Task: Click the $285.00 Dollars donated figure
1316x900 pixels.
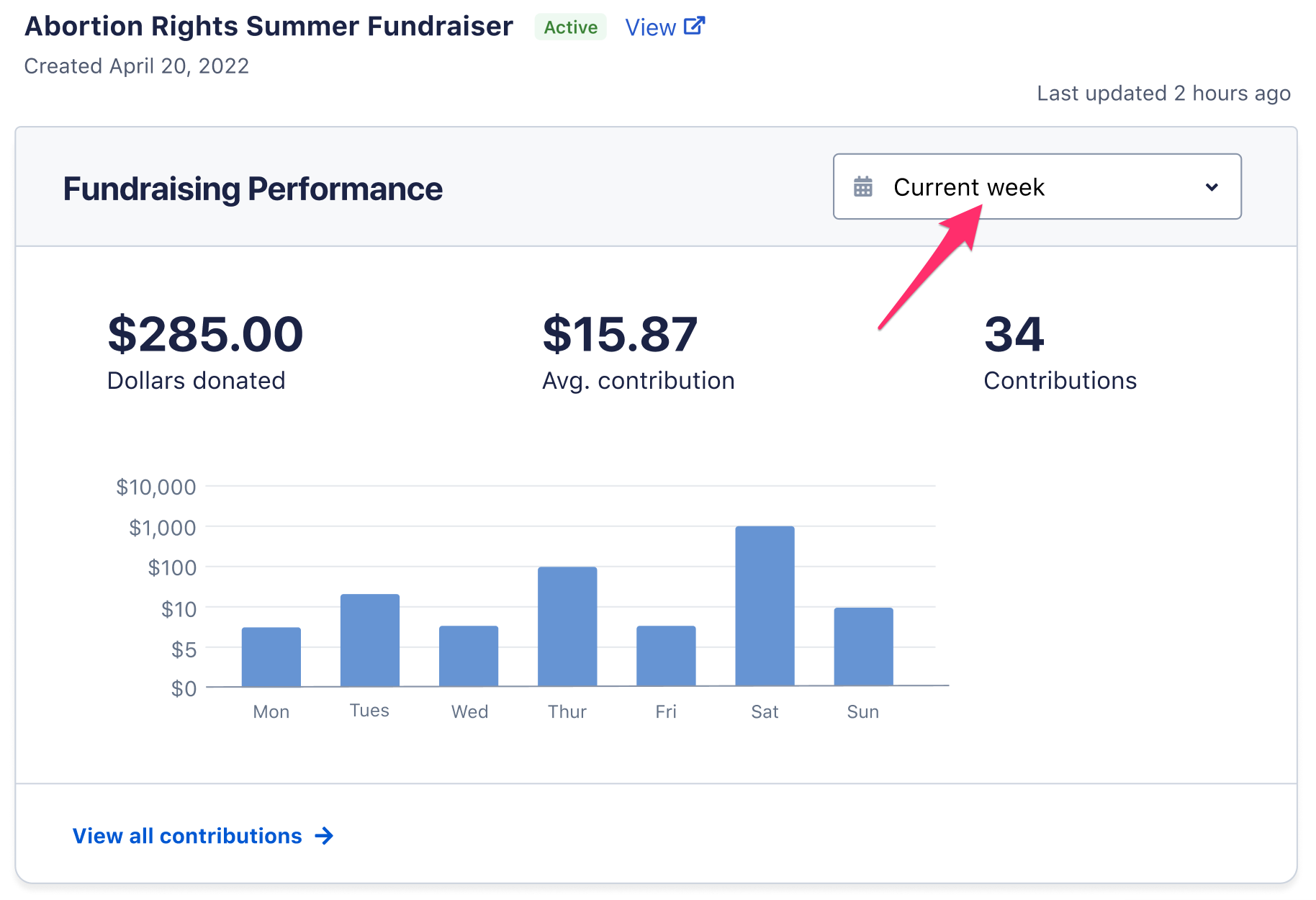Action: click(x=205, y=335)
